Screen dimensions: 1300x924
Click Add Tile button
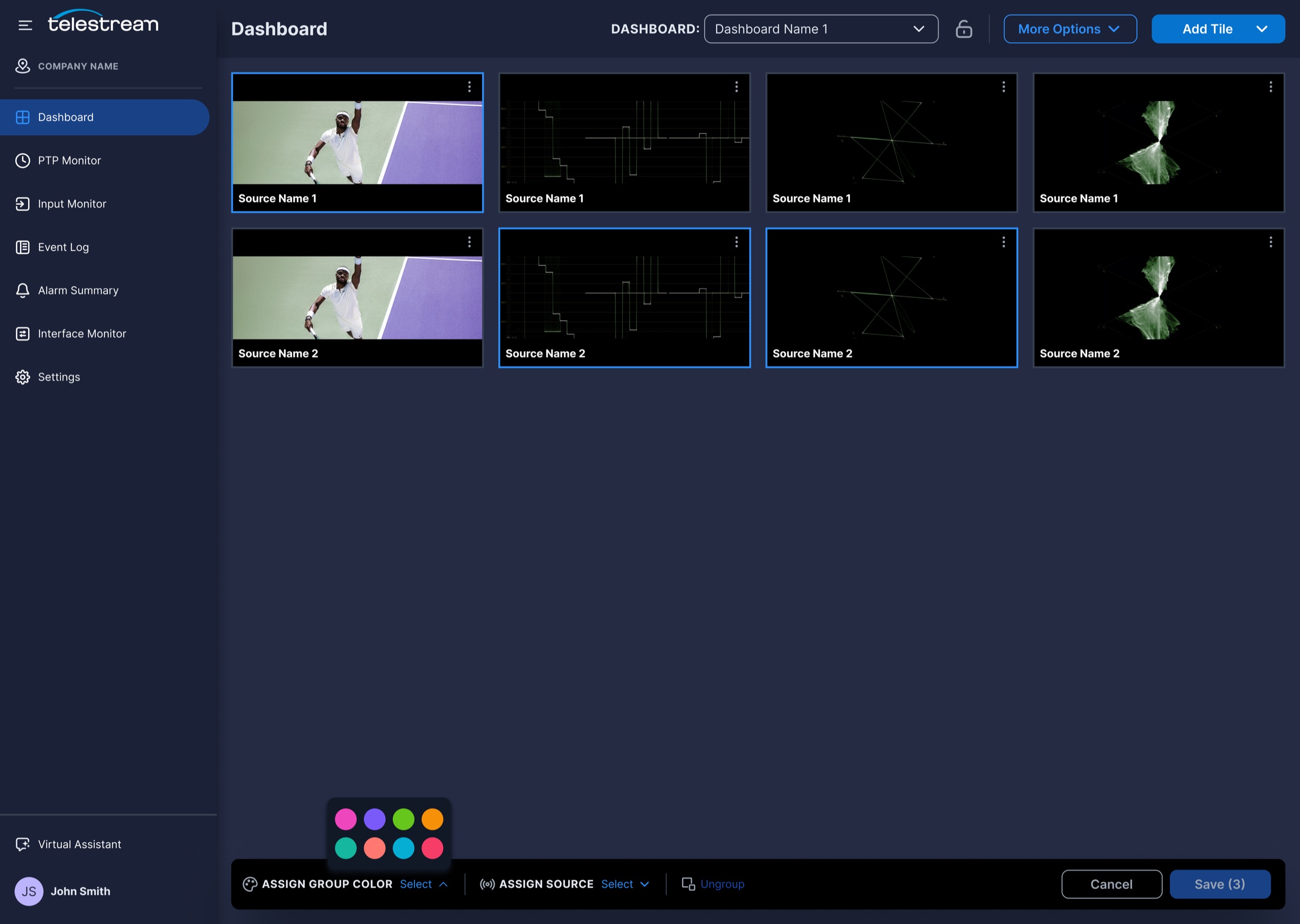click(1207, 29)
